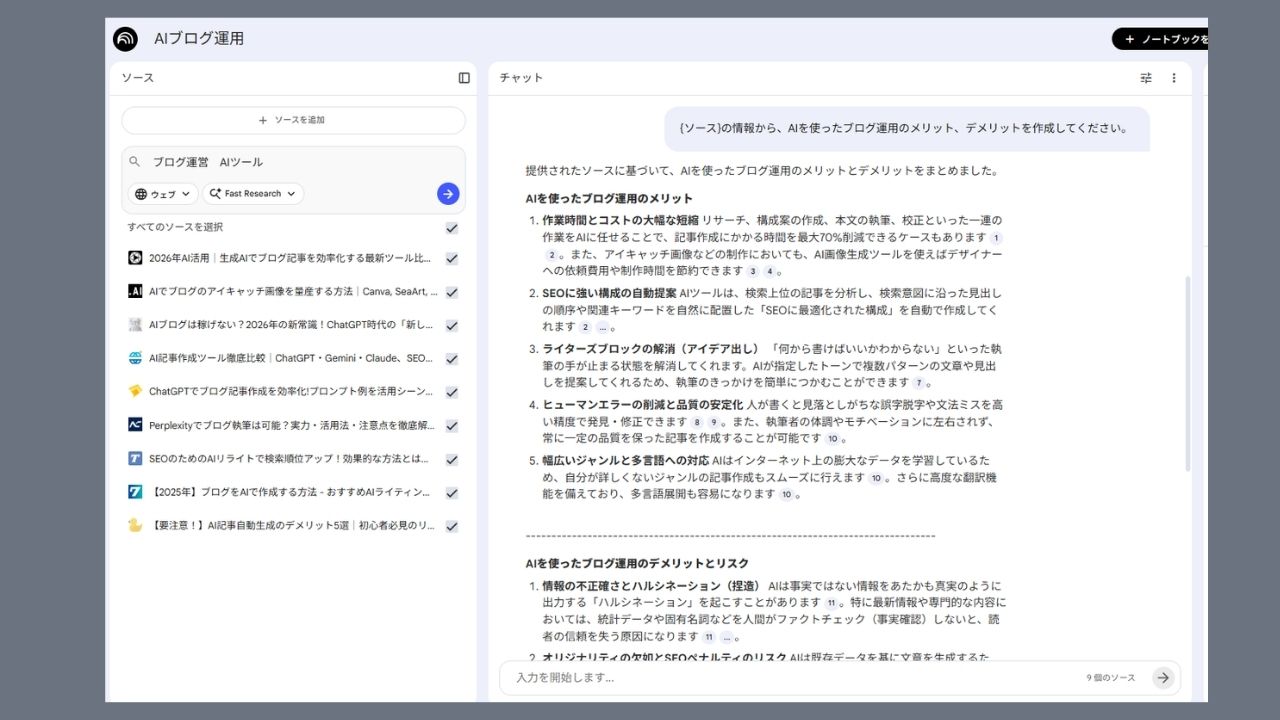Click the blue arrow to run the web search
This screenshot has width=1280, height=720.
coord(447,194)
